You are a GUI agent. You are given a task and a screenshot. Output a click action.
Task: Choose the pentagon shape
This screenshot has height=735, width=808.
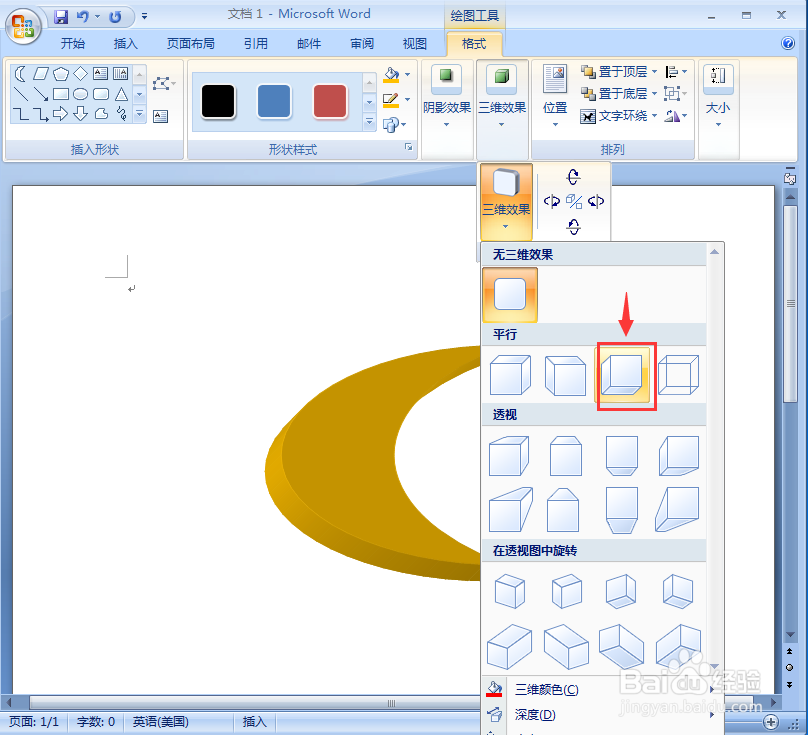point(61,74)
